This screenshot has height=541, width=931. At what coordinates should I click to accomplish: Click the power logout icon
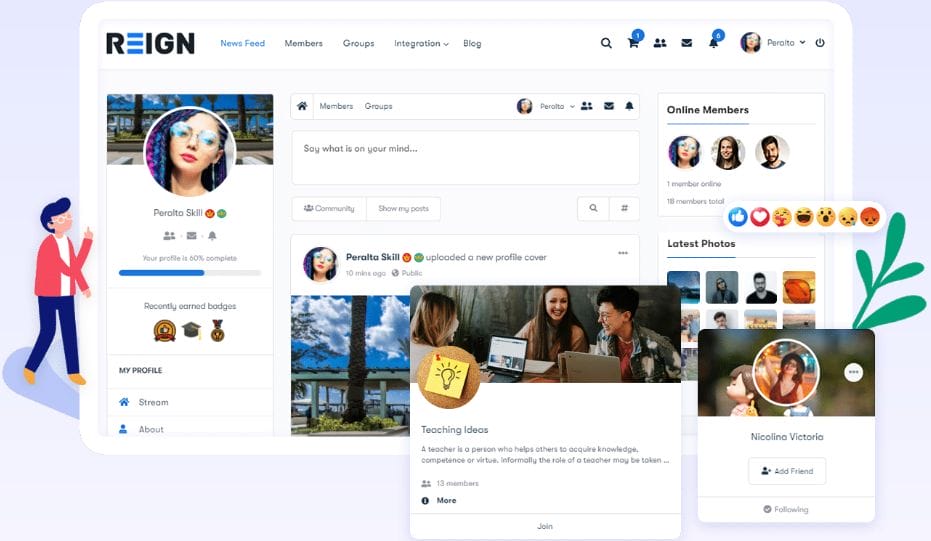[x=820, y=43]
